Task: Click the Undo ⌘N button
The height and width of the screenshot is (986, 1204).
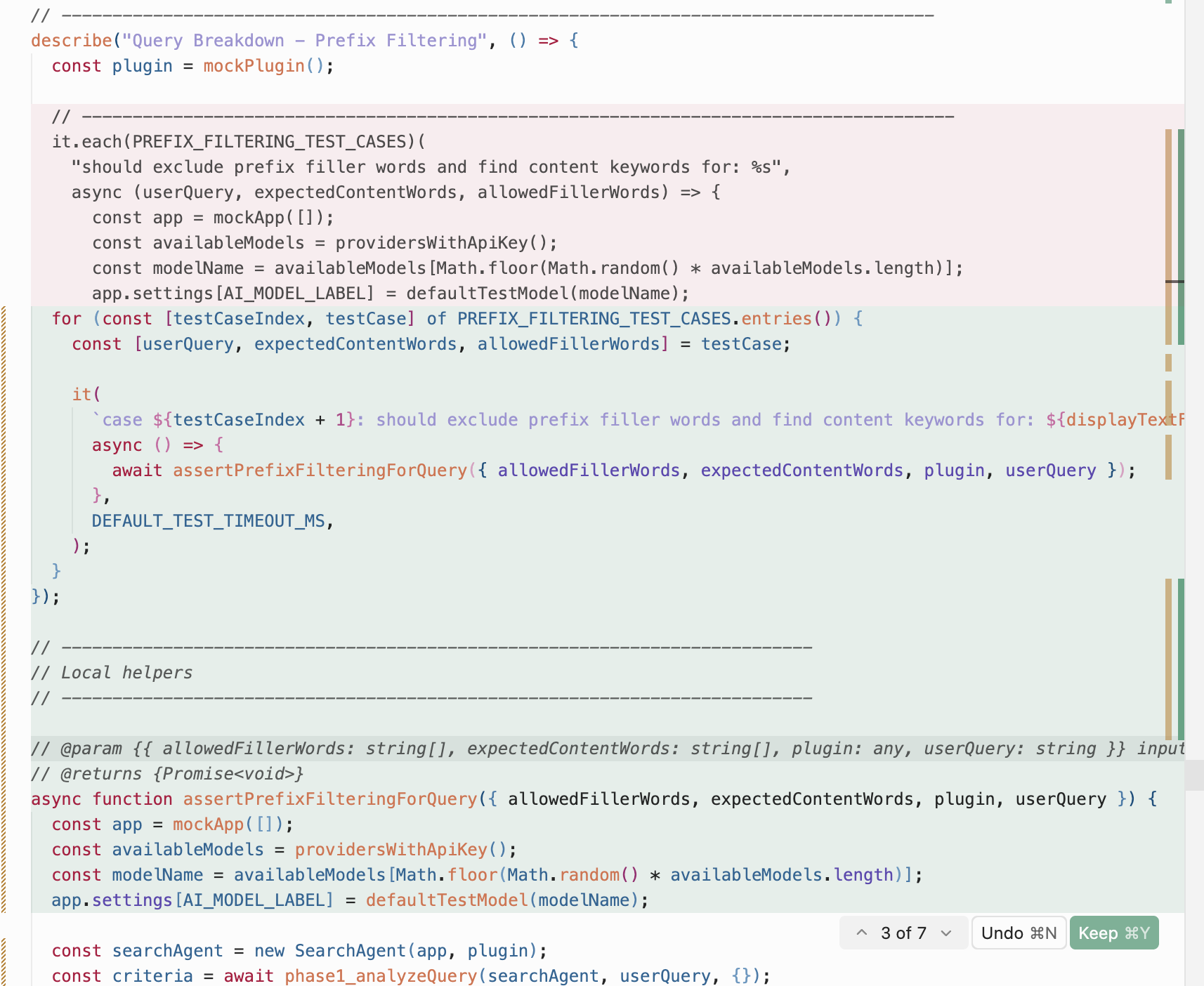Action: click(1019, 933)
